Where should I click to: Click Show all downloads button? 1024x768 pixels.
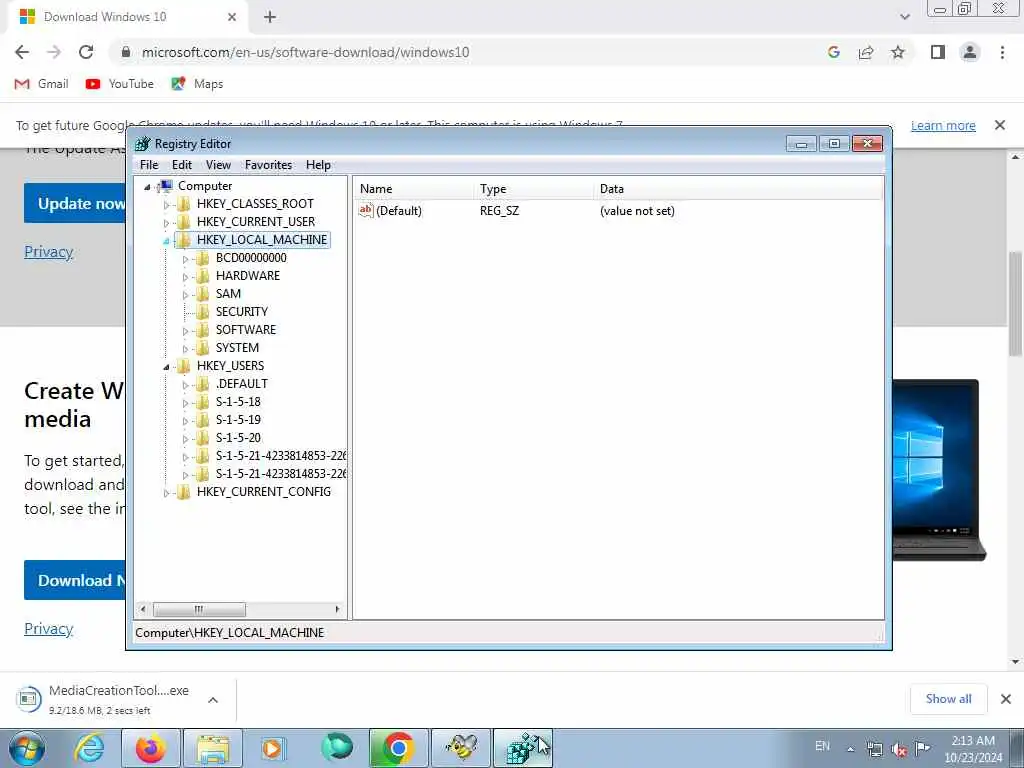click(948, 699)
